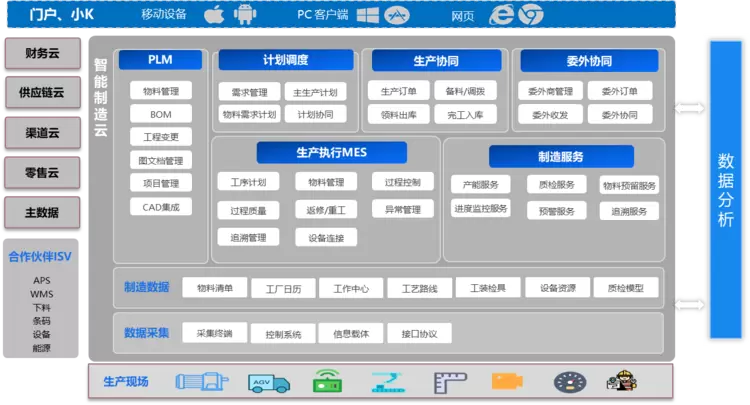Click the BOM button under PLM
The width and height of the screenshot is (750, 405).
(160, 114)
